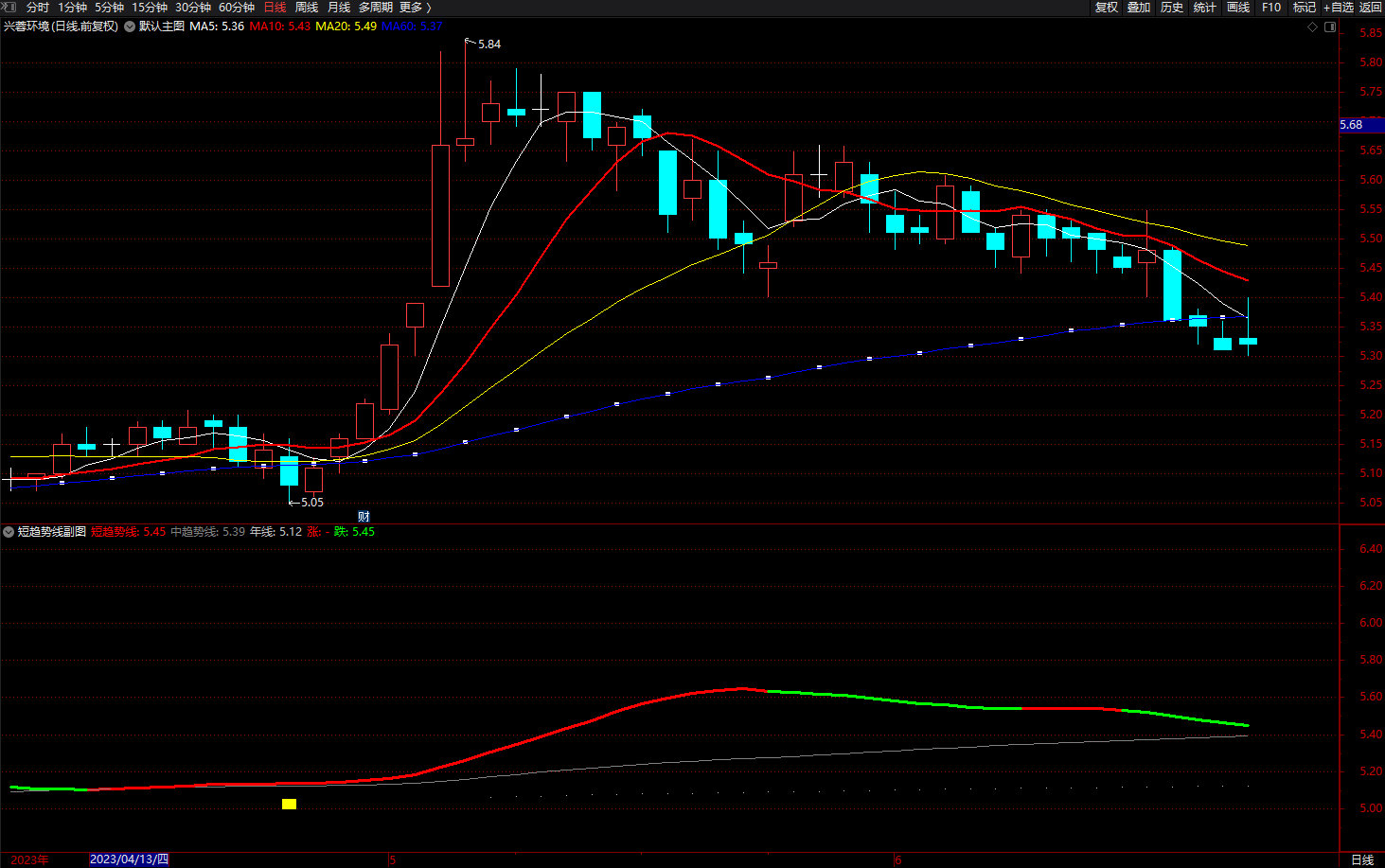Screen dimensions: 1385x868
Task: Click the 5.00 sub-chart axis label
Action: point(1371,808)
